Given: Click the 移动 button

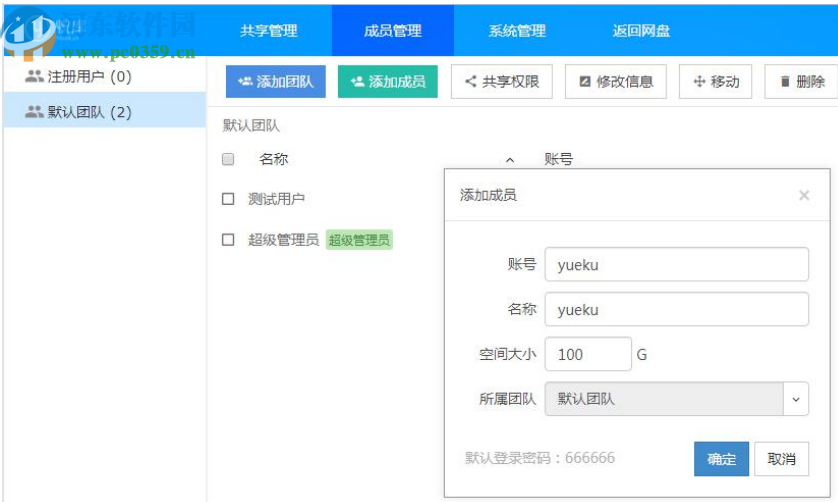Looking at the screenshot, I should pos(716,81).
